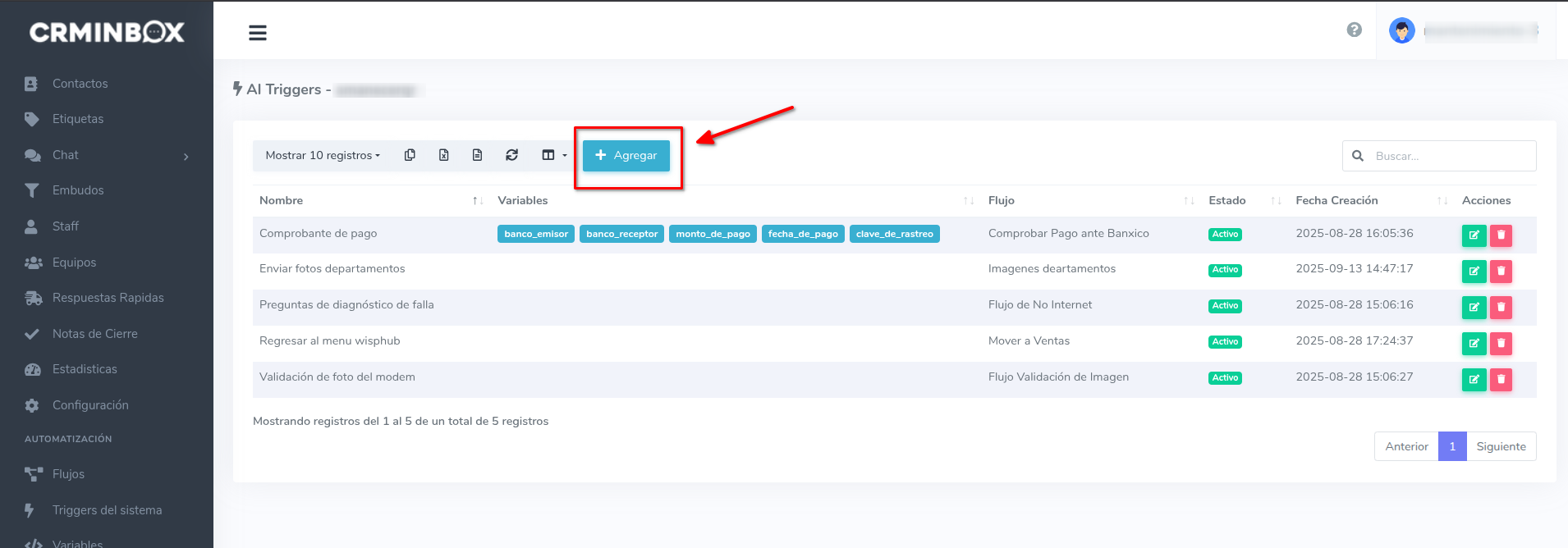The width and height of the screenshot is (1568, 548).
Task: Open Respuestas Rapidas in the sidebar
Action: [108, 298]
